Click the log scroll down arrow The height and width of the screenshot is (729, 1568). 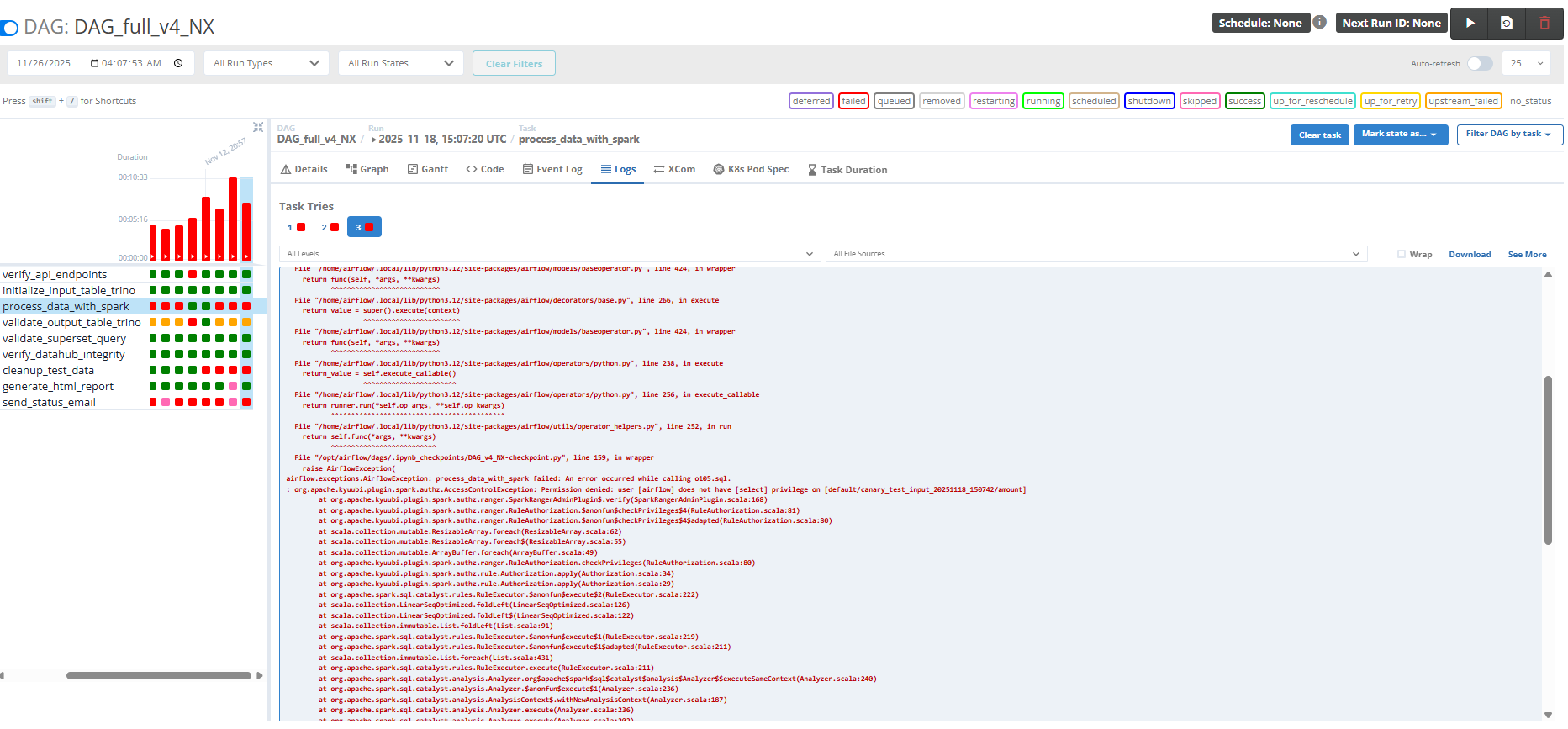(x=1548, y=715)
